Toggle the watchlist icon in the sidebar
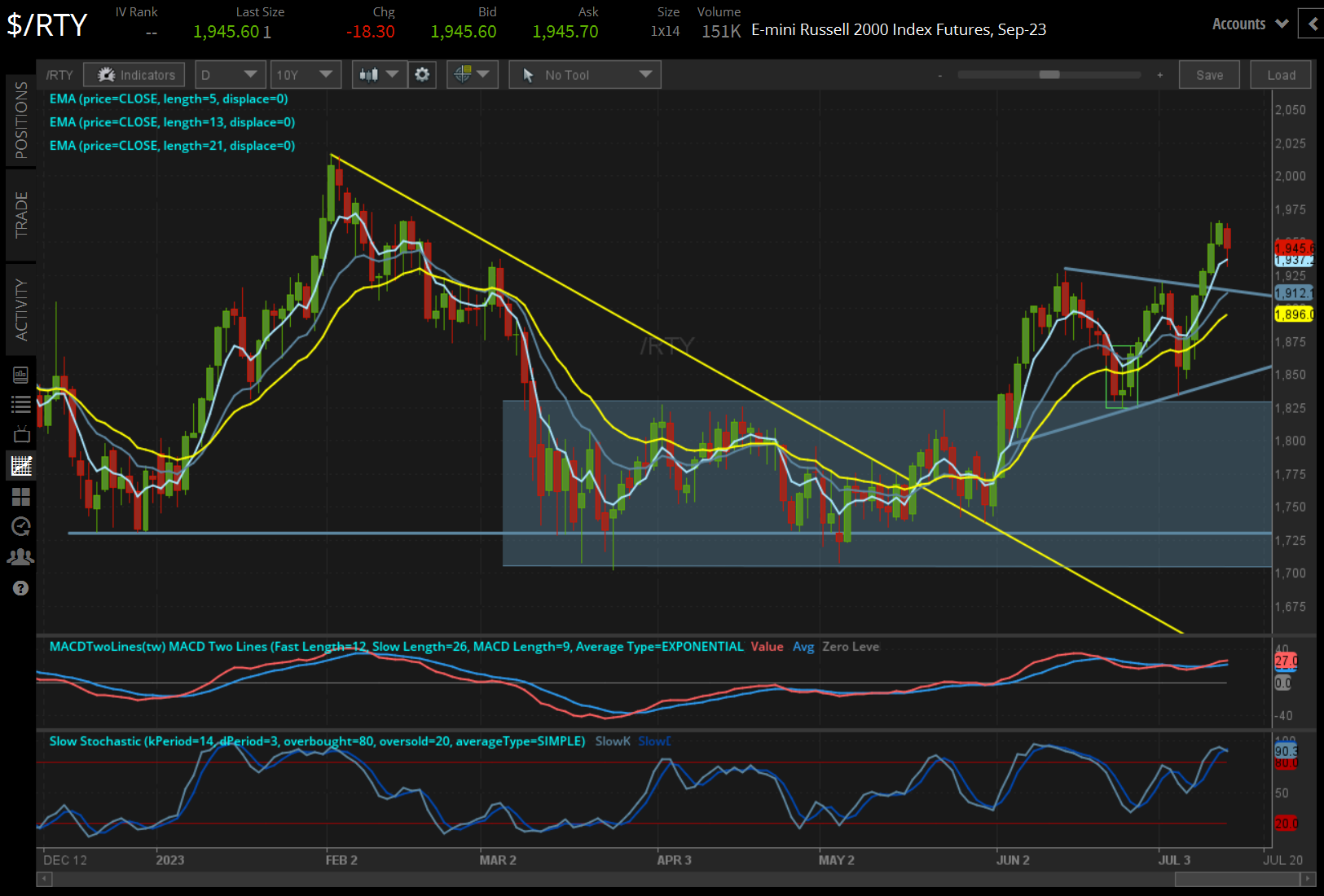1324x896 pixels. [x=20, y=405]
